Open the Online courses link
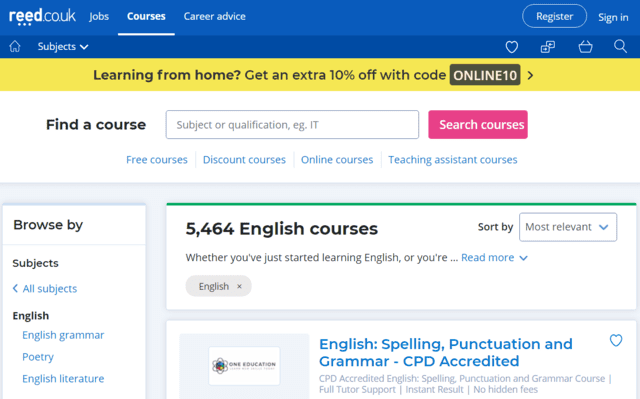Image resolution: width=640 pixels, height=399 pixels. click(337, 160)
